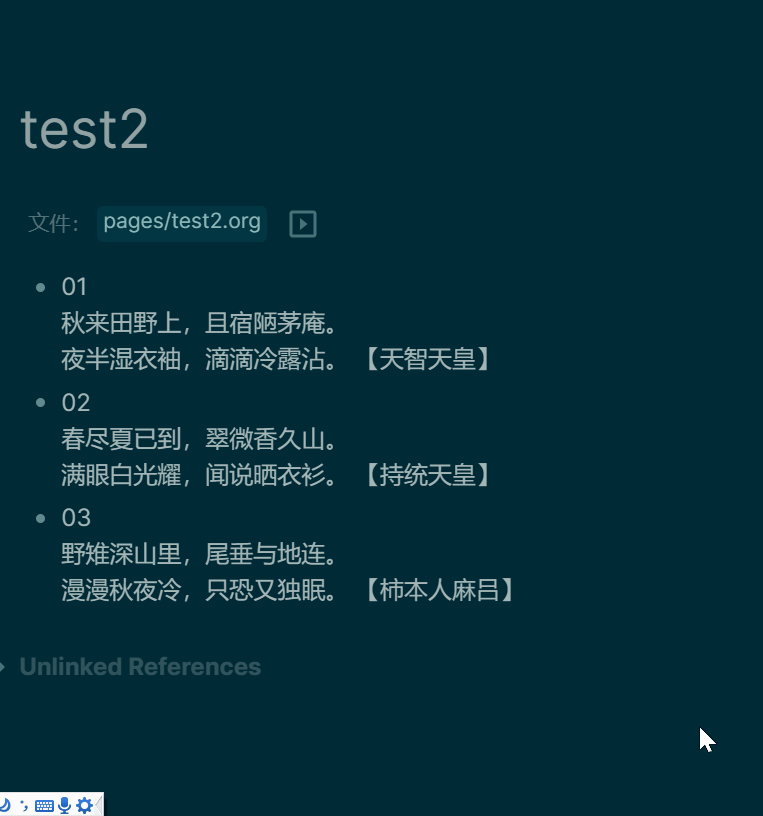This screenshot has height=816, width=763.
Task: Click the page title test2 to rename it
Action: pos(84,130)
